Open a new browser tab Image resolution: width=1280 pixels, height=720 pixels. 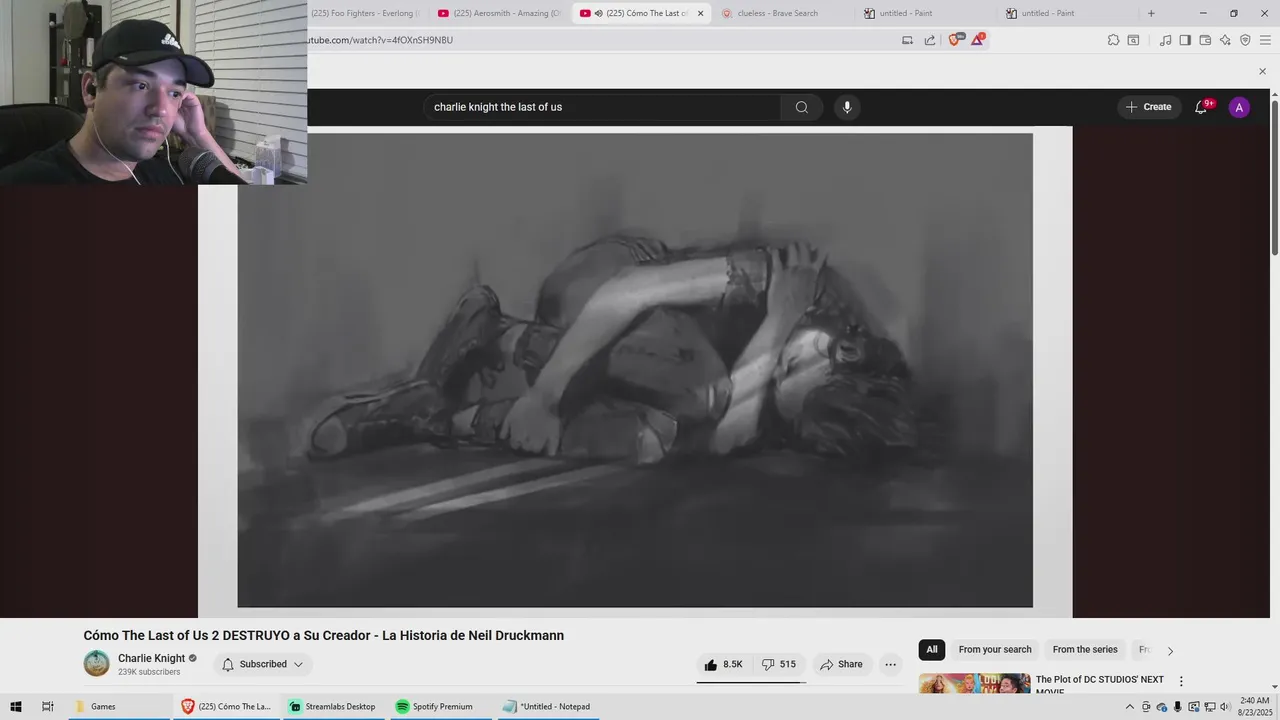coord(1151,13)
